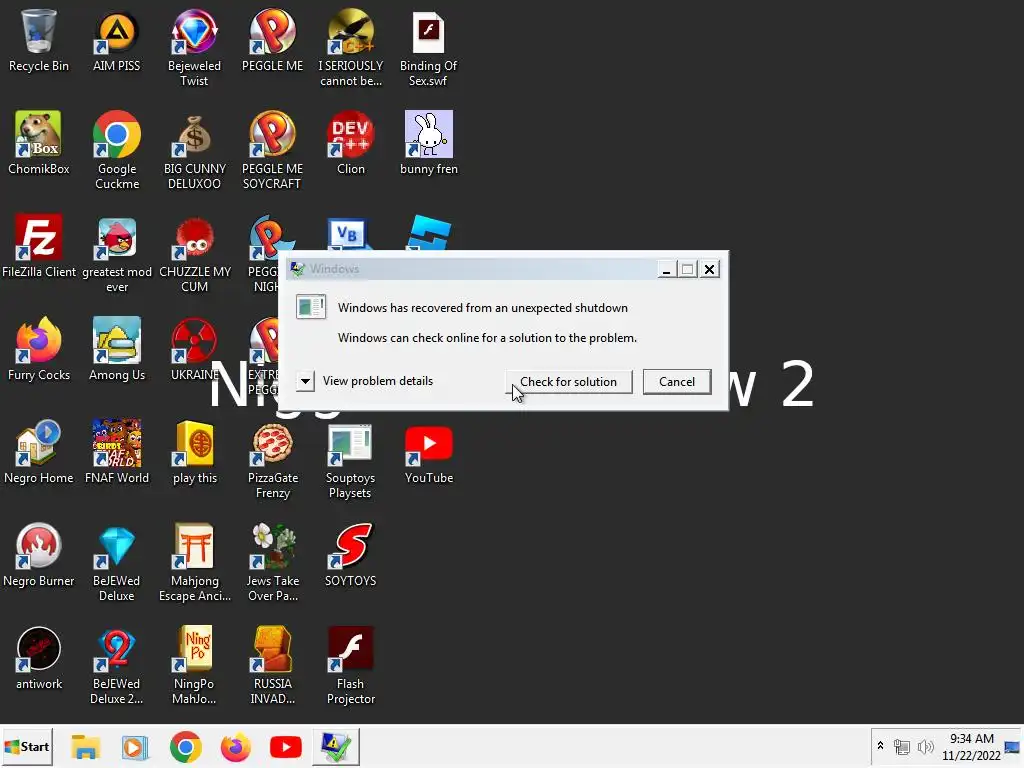Select the antiwork desktop shortcut
Viewport: 1024px width, 768px height.
click(x=39, y=658)
